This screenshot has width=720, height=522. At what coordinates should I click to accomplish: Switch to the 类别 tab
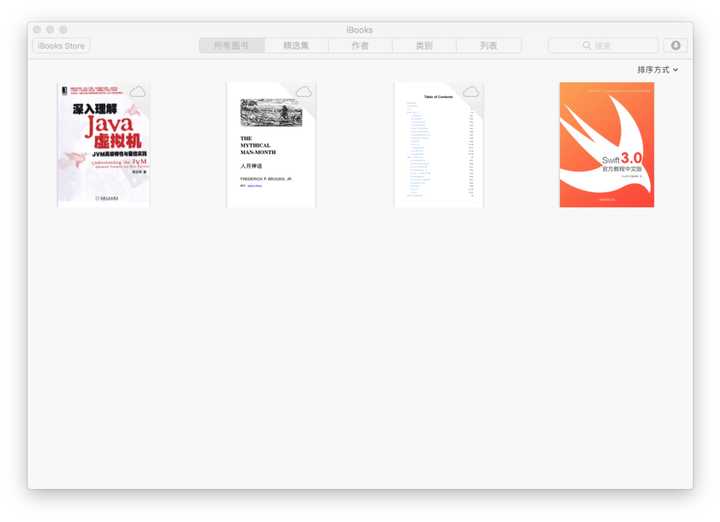[424, 45]
